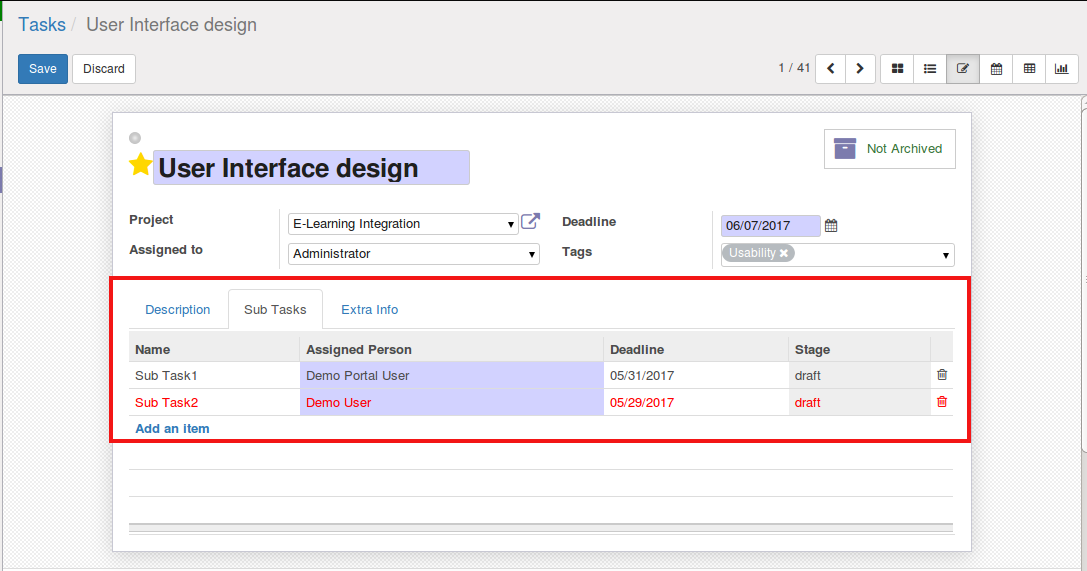
Task: Open calendar view icon
Action: pos(996,69)
